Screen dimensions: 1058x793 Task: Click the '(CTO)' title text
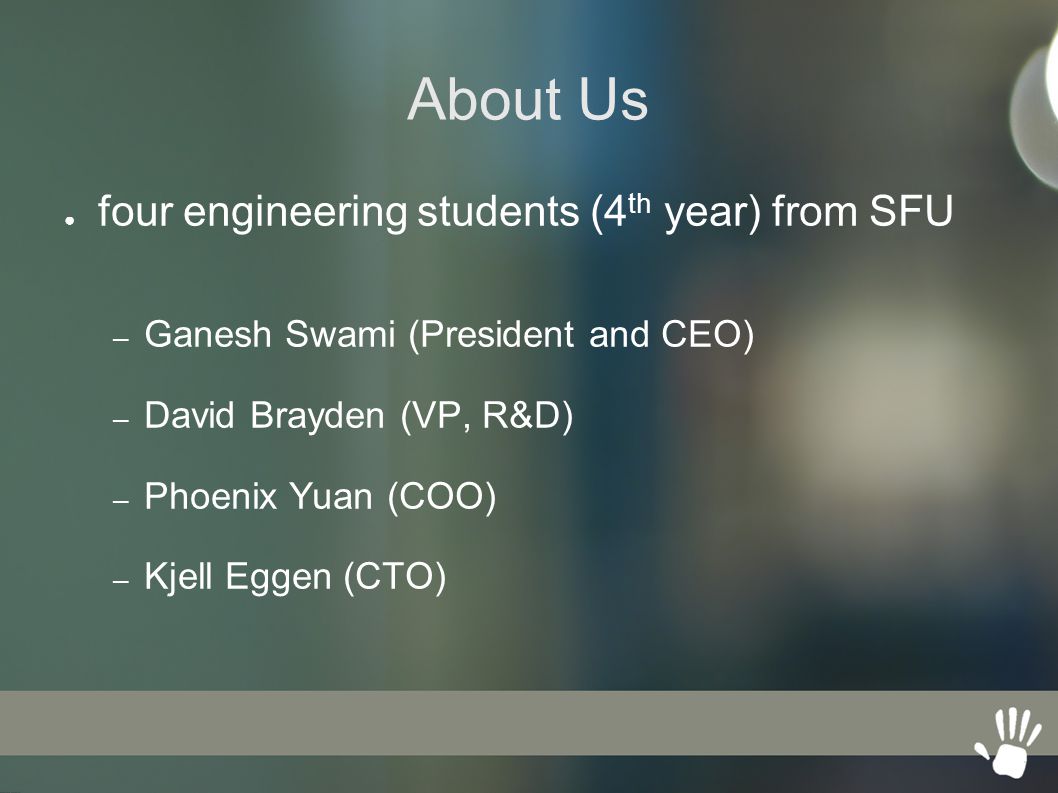[395, 578]
